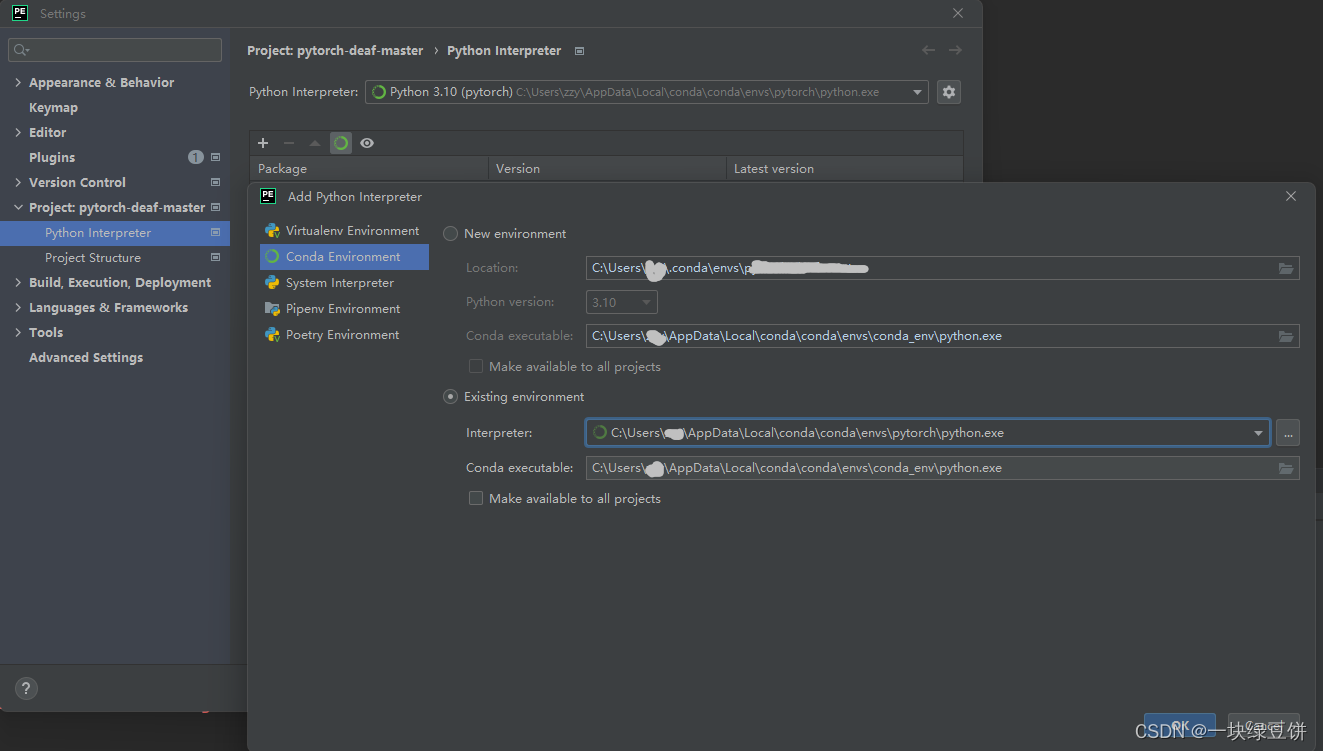Click the Plugins update badge
Screen dimensions: 1323x751
(195, 157)
